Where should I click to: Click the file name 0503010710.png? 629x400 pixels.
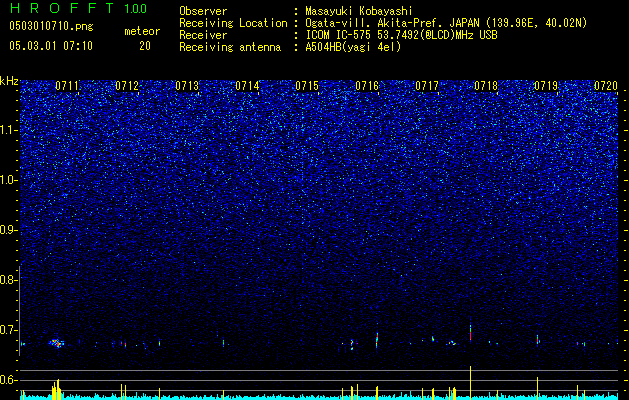coord(51,27)
